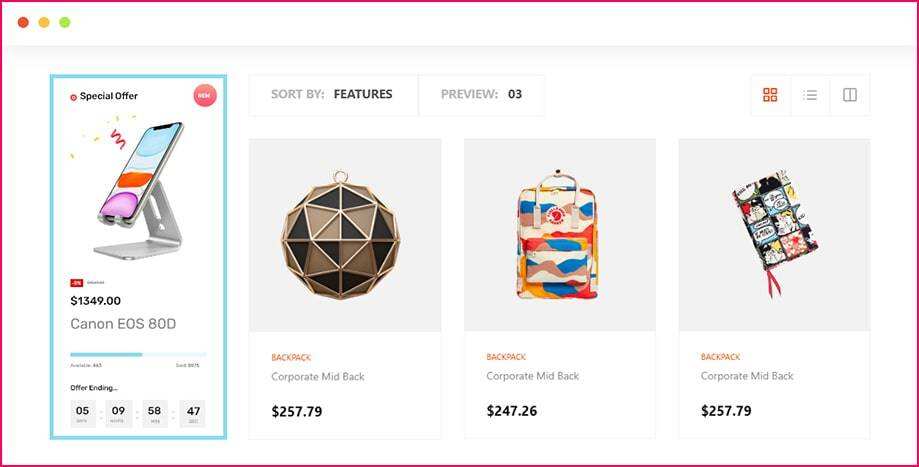
Task: Select the split column view icon
Action: point(850,95)
